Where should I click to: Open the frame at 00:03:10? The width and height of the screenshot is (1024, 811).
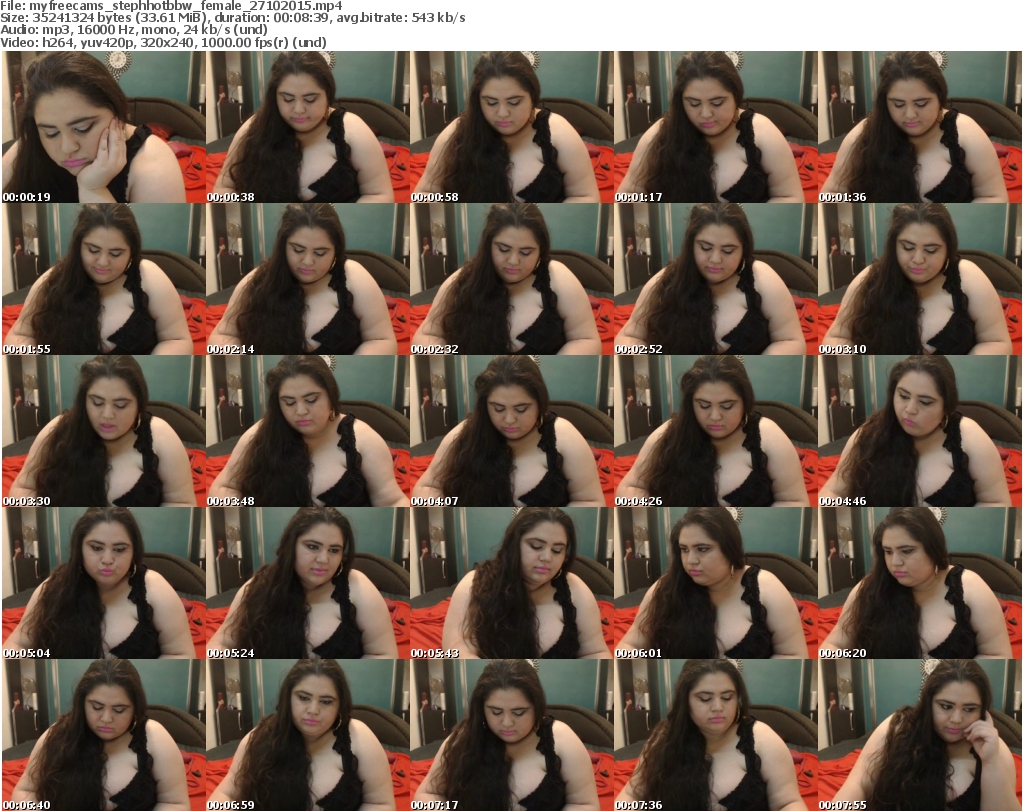(920, 279)
